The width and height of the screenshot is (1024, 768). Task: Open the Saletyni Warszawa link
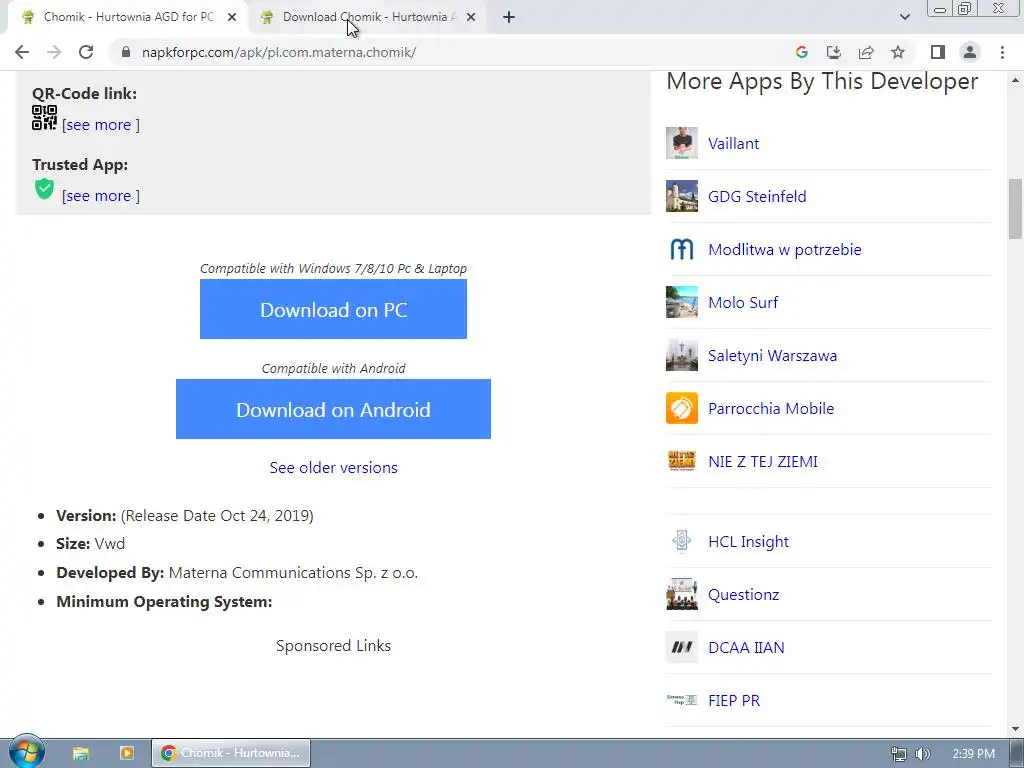point(773,355)
